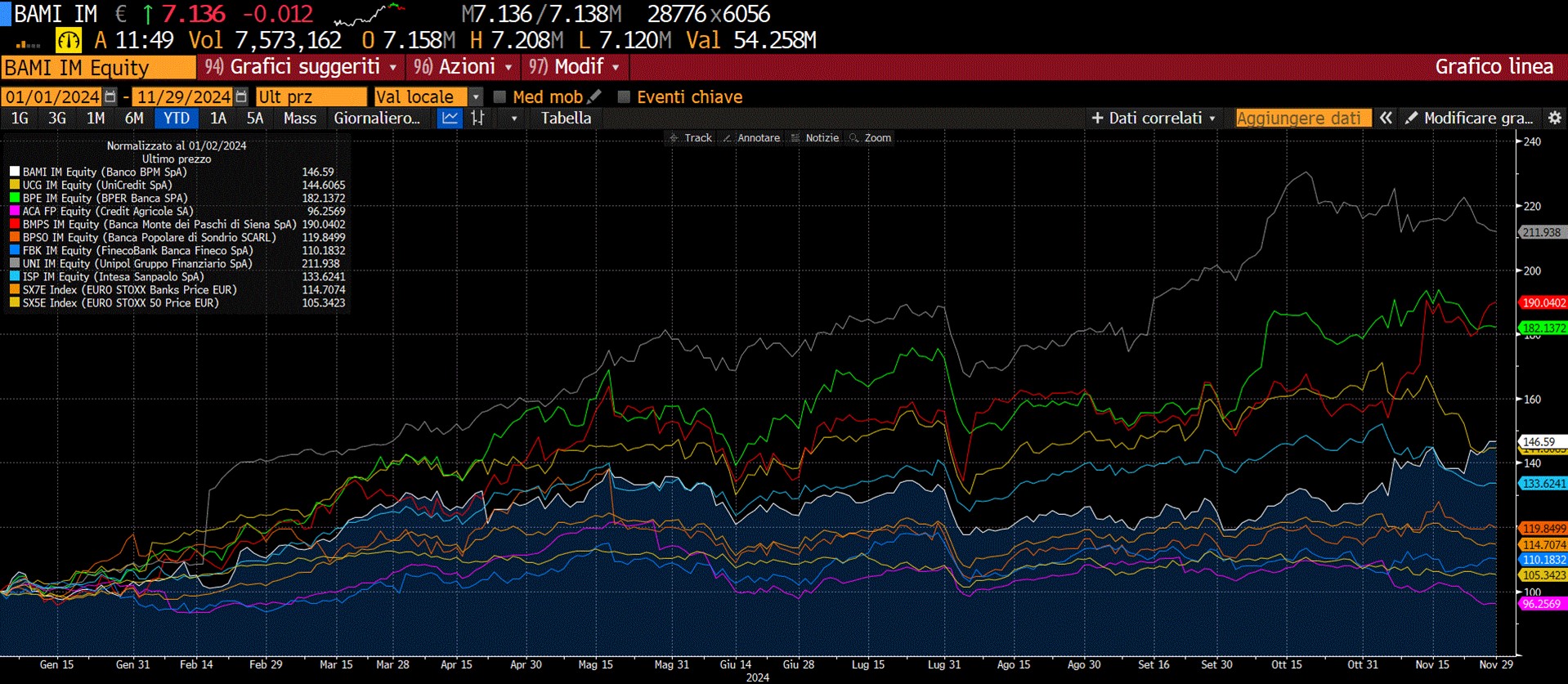Click the small intraday sparkline in header
The height and width of the screenshot is (684, 1568).
[x=370, y=14]
